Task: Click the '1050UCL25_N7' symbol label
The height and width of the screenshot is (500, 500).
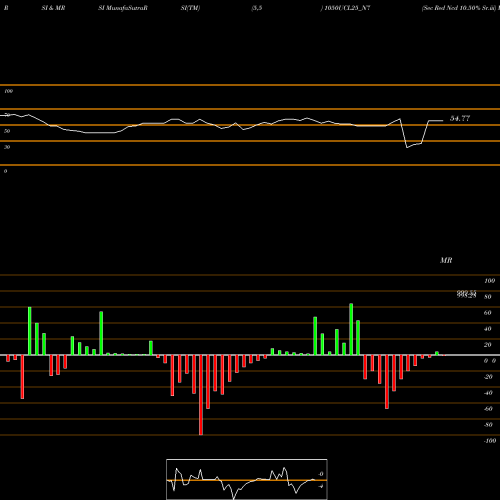Action: coord(347,8)
